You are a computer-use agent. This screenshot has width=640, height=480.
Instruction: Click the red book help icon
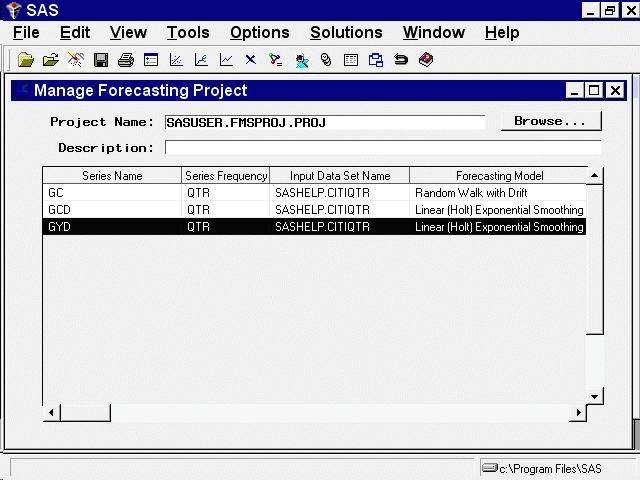coord(426,60)
